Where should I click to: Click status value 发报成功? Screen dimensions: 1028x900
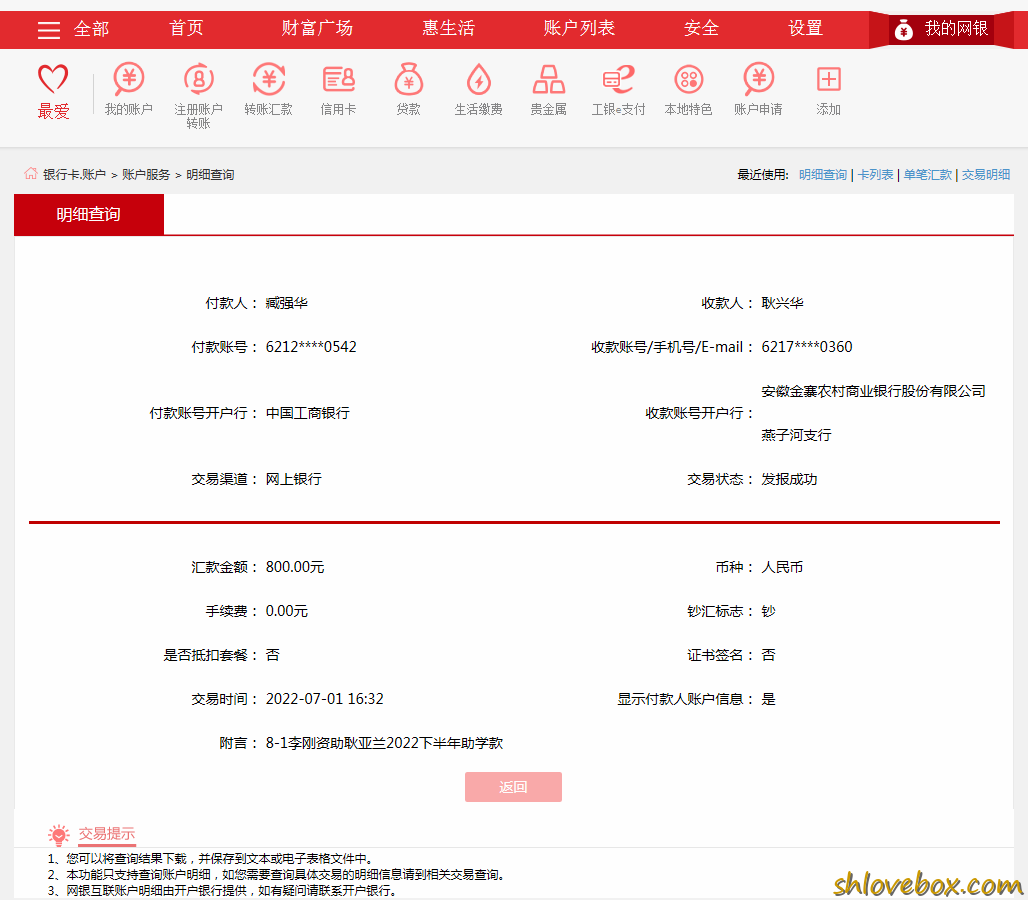(789, 479)
